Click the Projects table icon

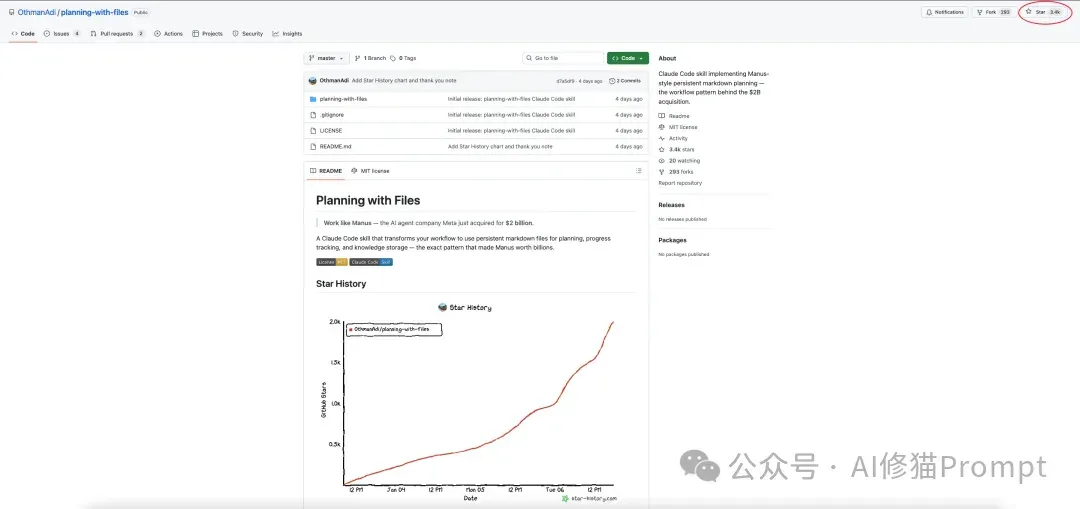[196, 33]
